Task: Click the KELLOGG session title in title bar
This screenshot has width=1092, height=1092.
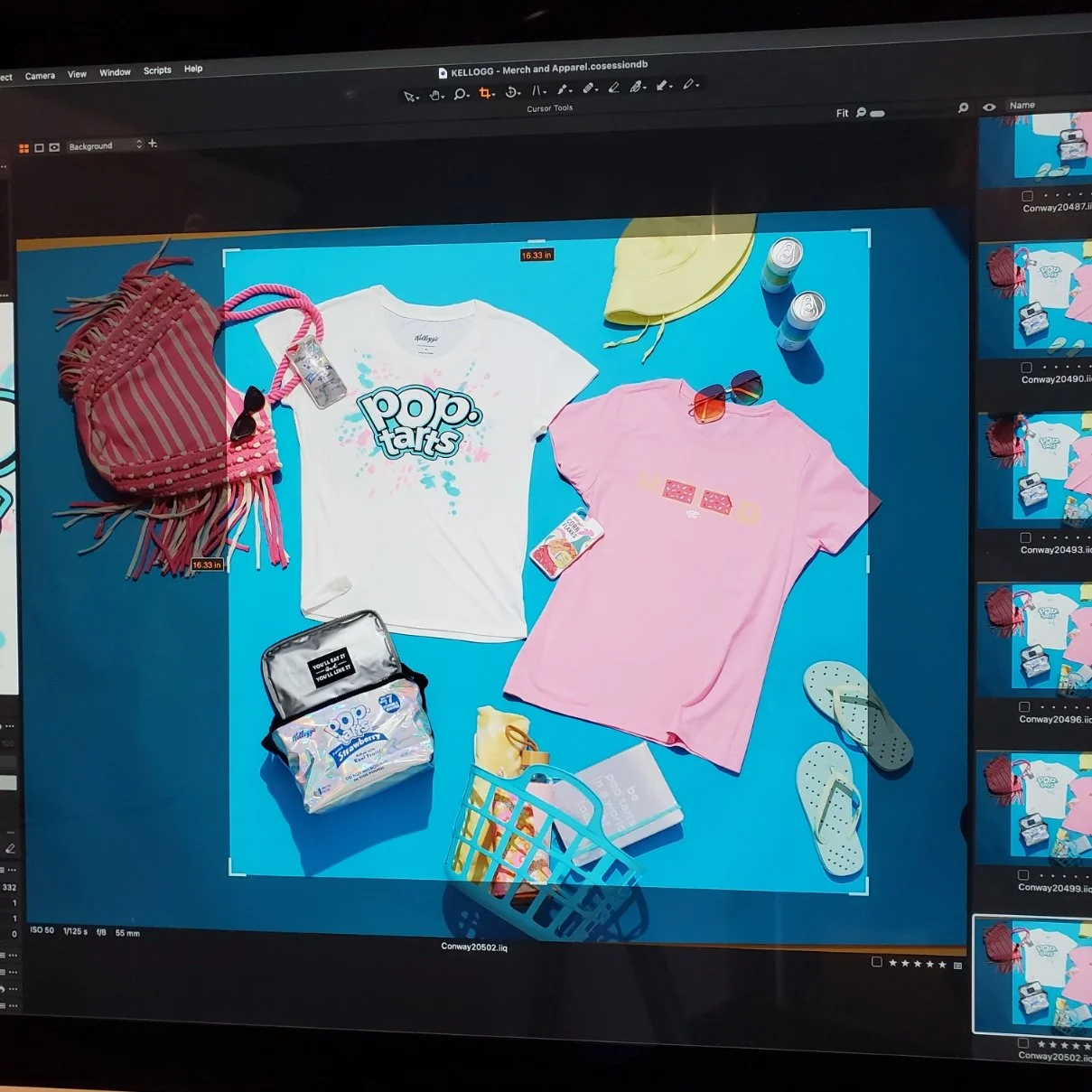Action: click(549, 68)
